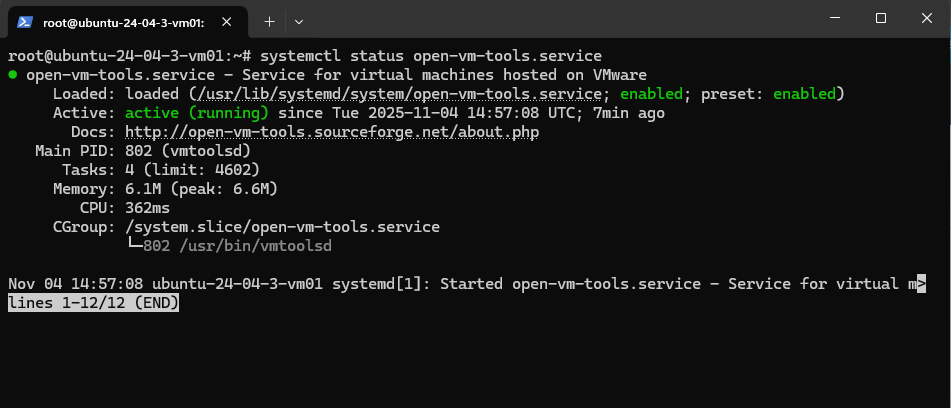Open a new tab with the plus button
This screenshot has width=951, height=408.
pos(269,20)
